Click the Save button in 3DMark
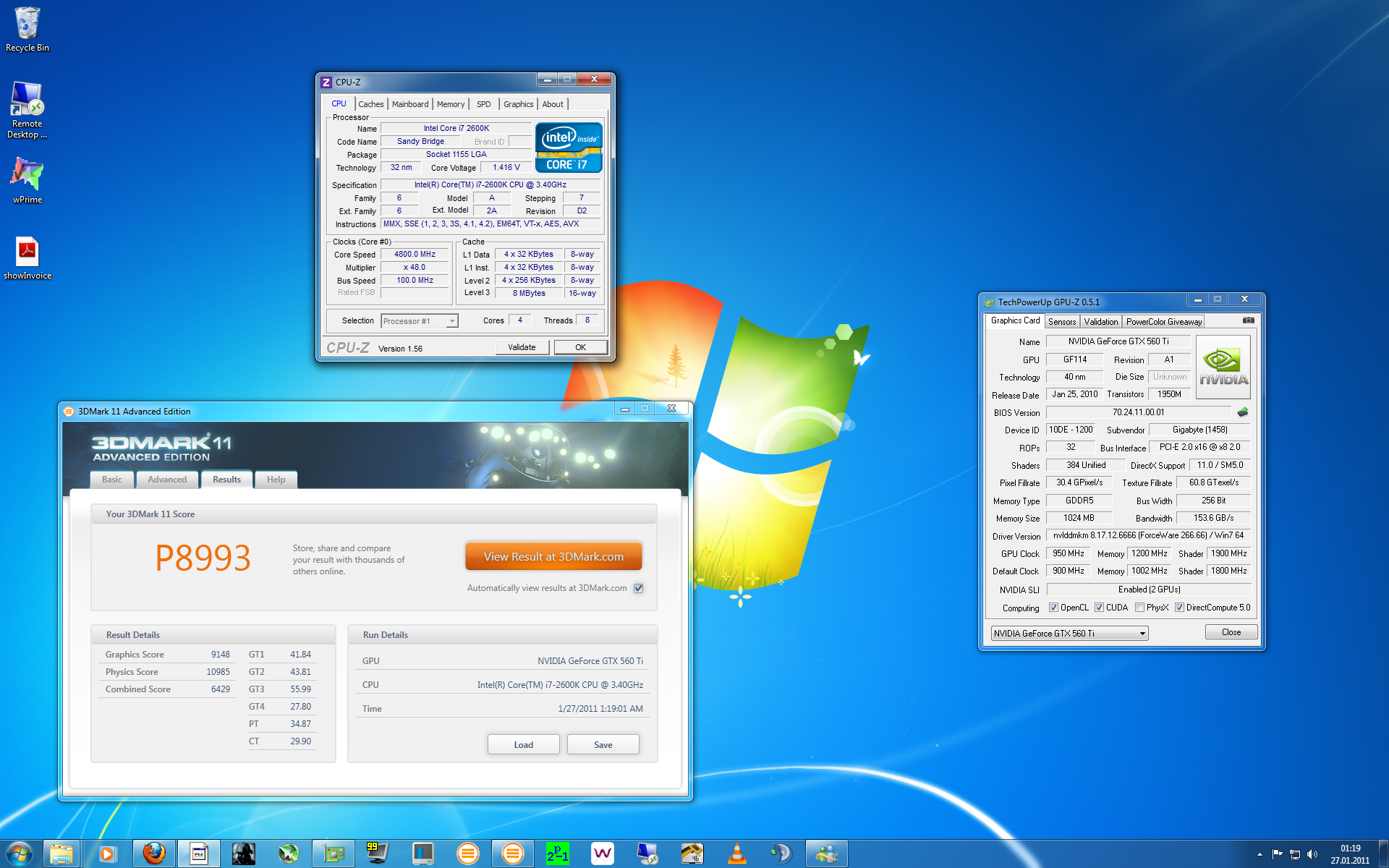This screenshot has width=1389, height=868. tap(603, 744)
